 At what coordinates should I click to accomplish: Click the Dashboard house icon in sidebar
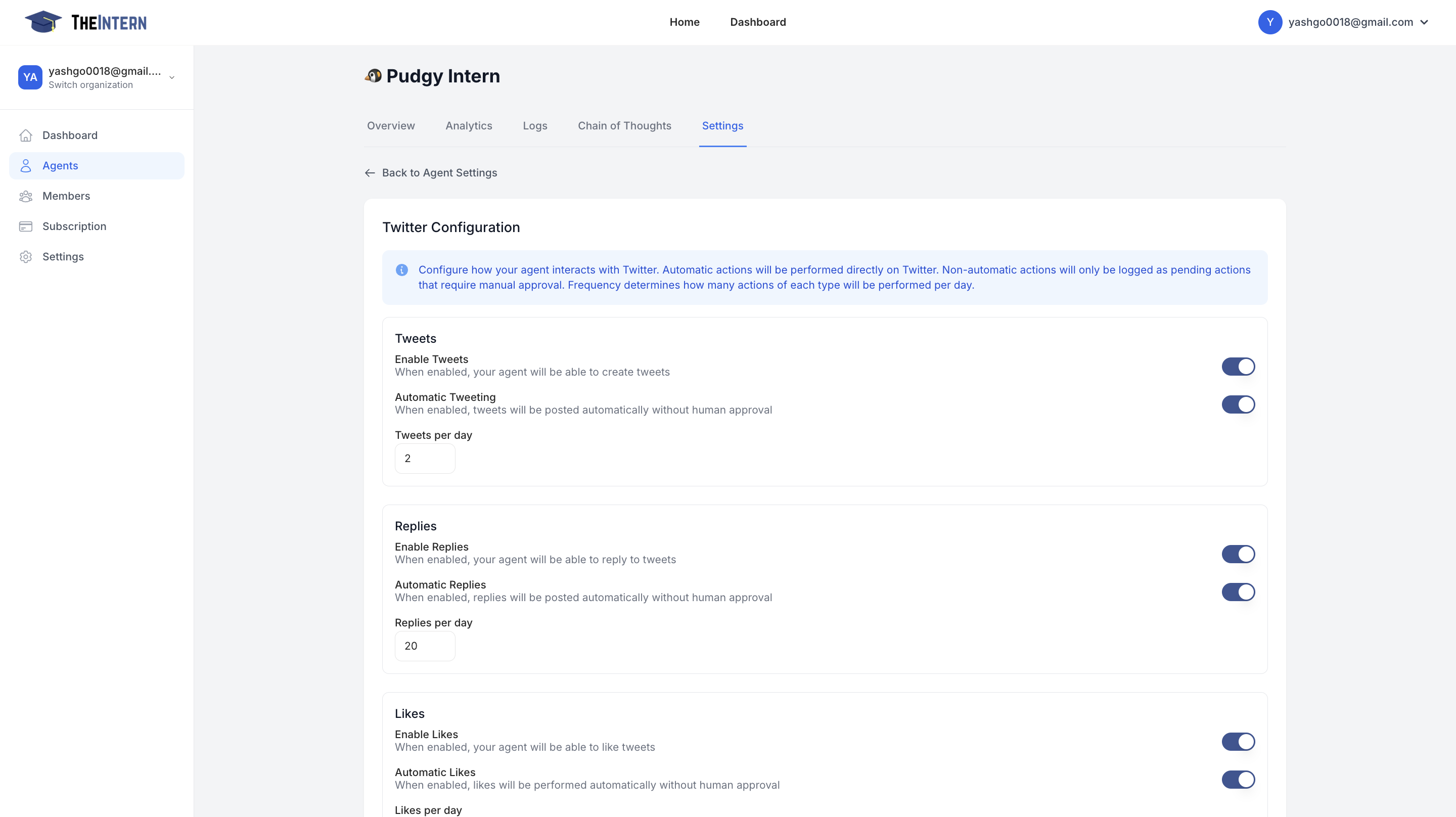click(x=25, y=135)
